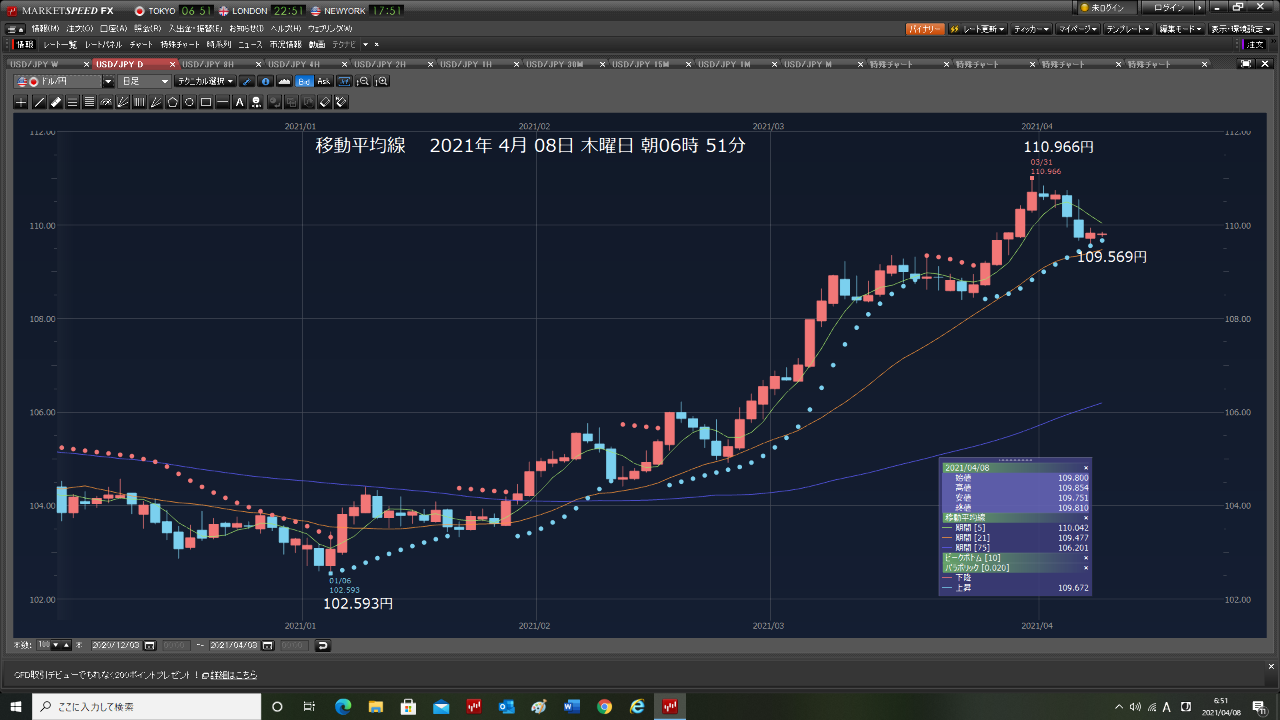Select the trend line drawing tool
The height and width of the screenshot is (720, 1280).
[38, 102]
